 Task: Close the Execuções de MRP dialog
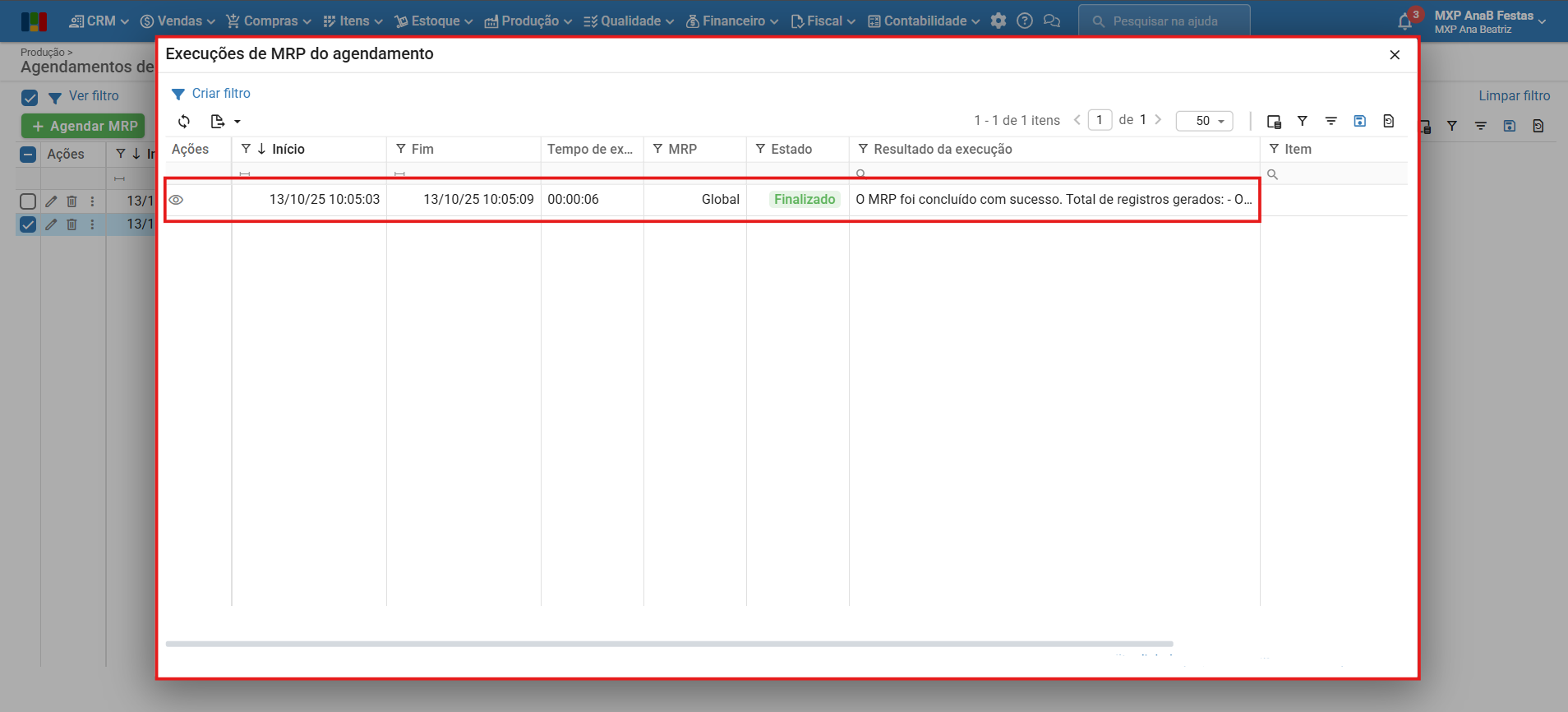click(1395, 55)
